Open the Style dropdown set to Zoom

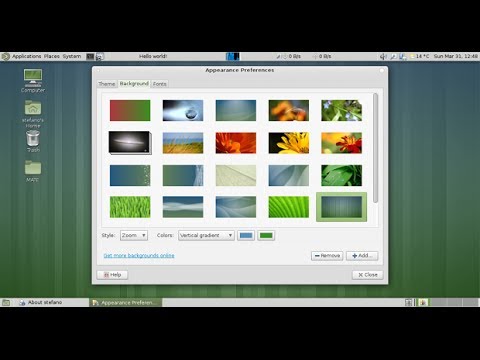pyautogui.click(x=134, y=235)
